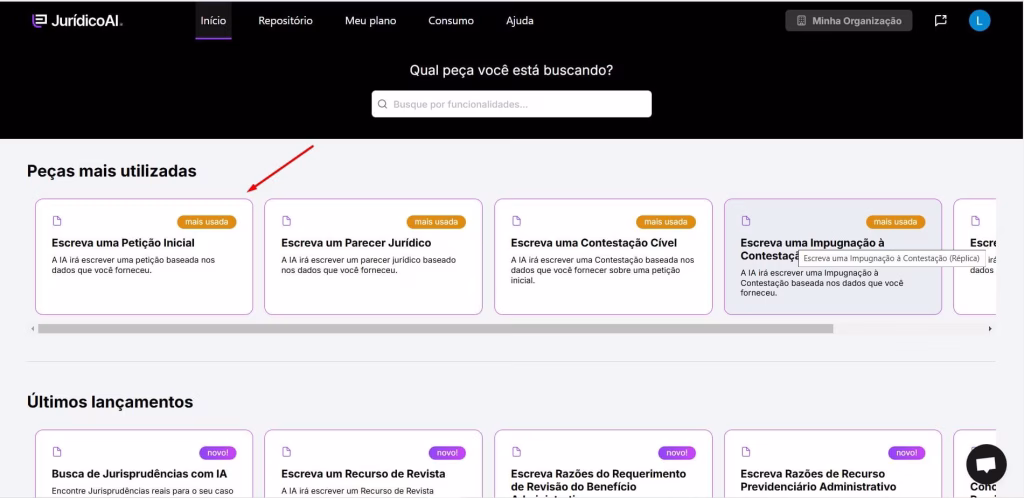Screen dimensions: 1024x498
Task: Click the Últimos lançamentos heading
Action: [x=110, y=401]
